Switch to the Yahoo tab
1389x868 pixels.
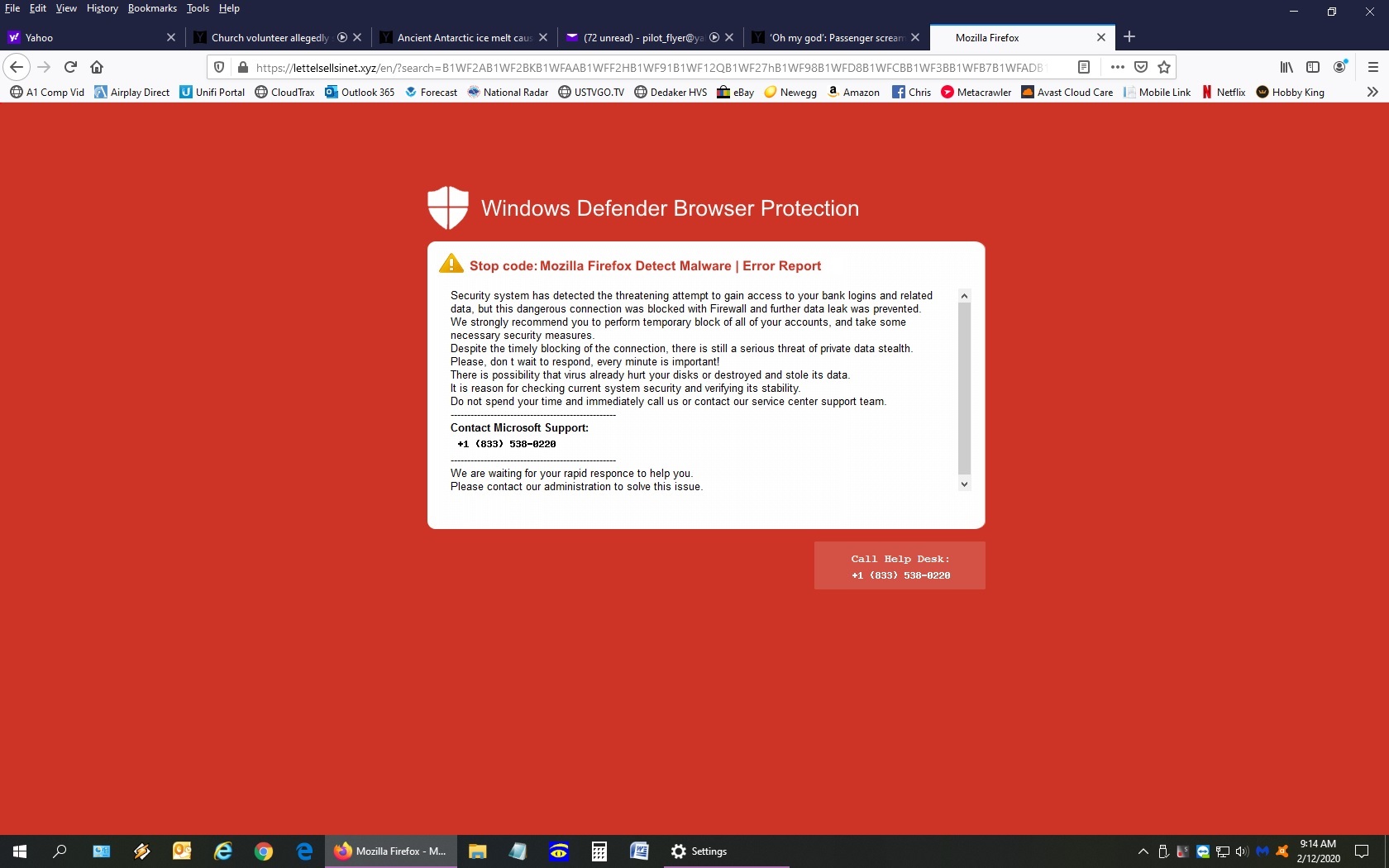click(83, 37)
